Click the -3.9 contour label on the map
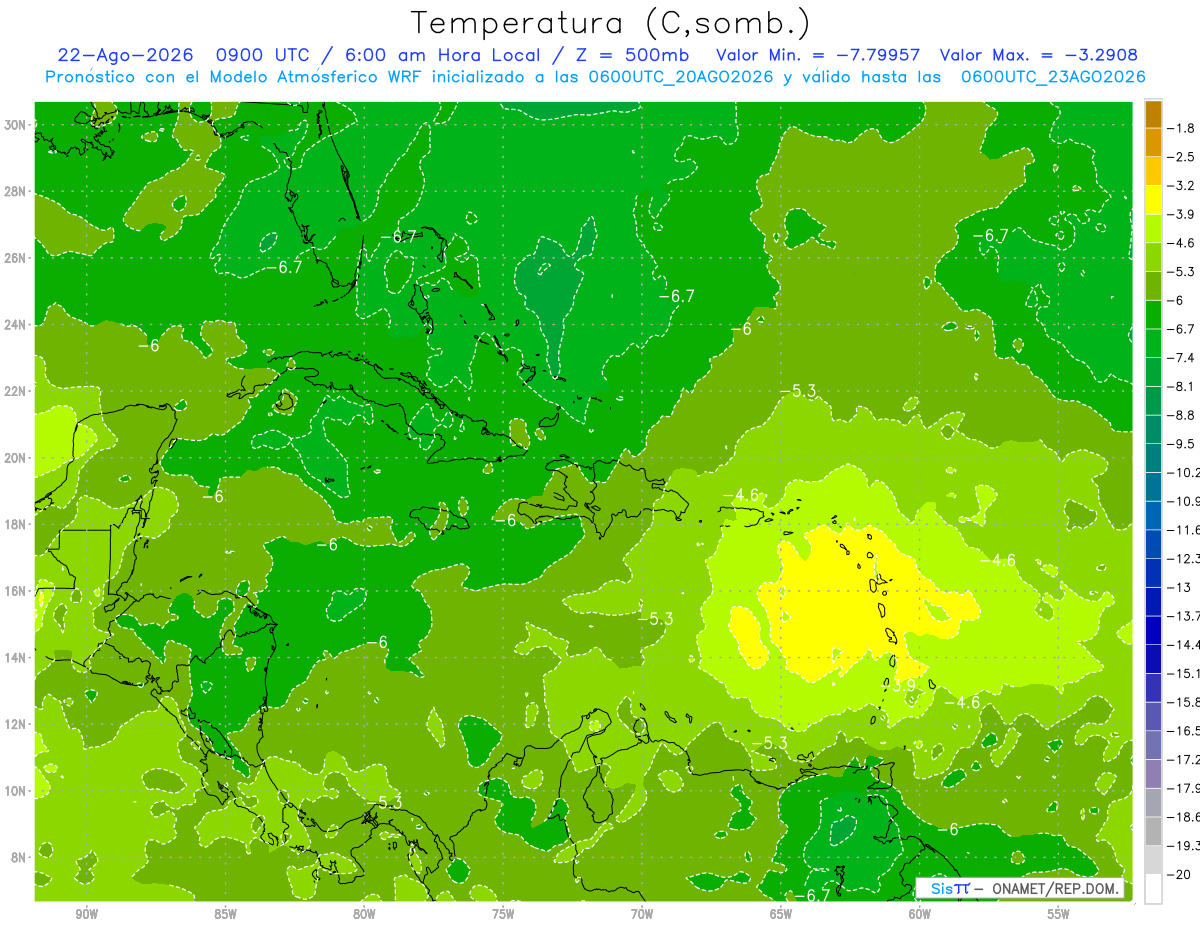 (901, 685)
